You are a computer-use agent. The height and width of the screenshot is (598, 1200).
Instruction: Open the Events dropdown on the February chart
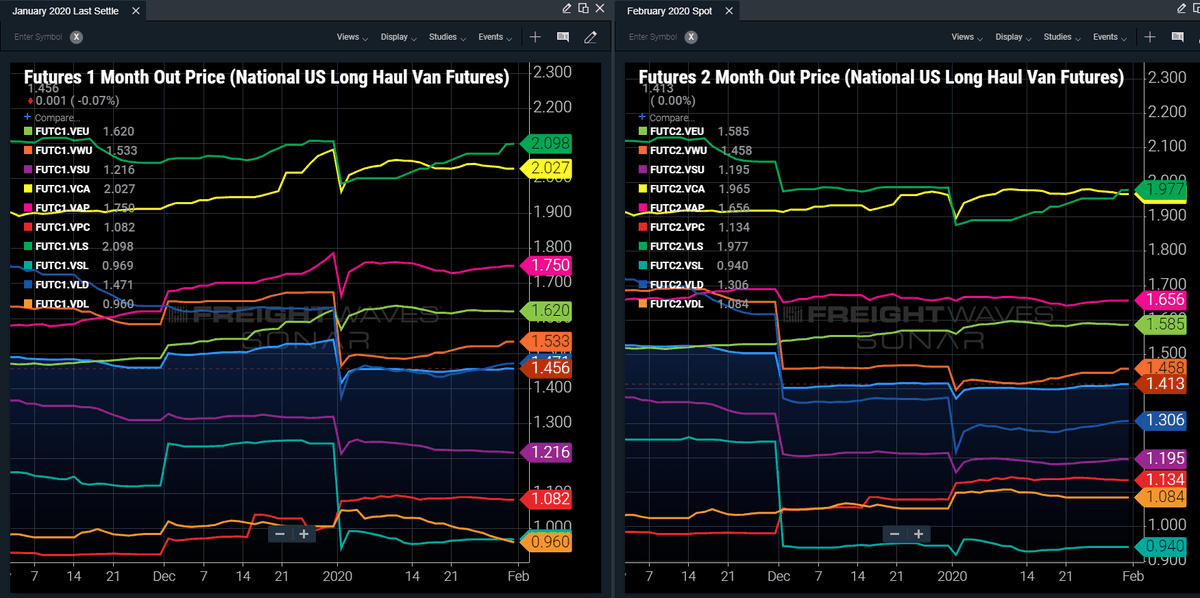pos(1109,37)
